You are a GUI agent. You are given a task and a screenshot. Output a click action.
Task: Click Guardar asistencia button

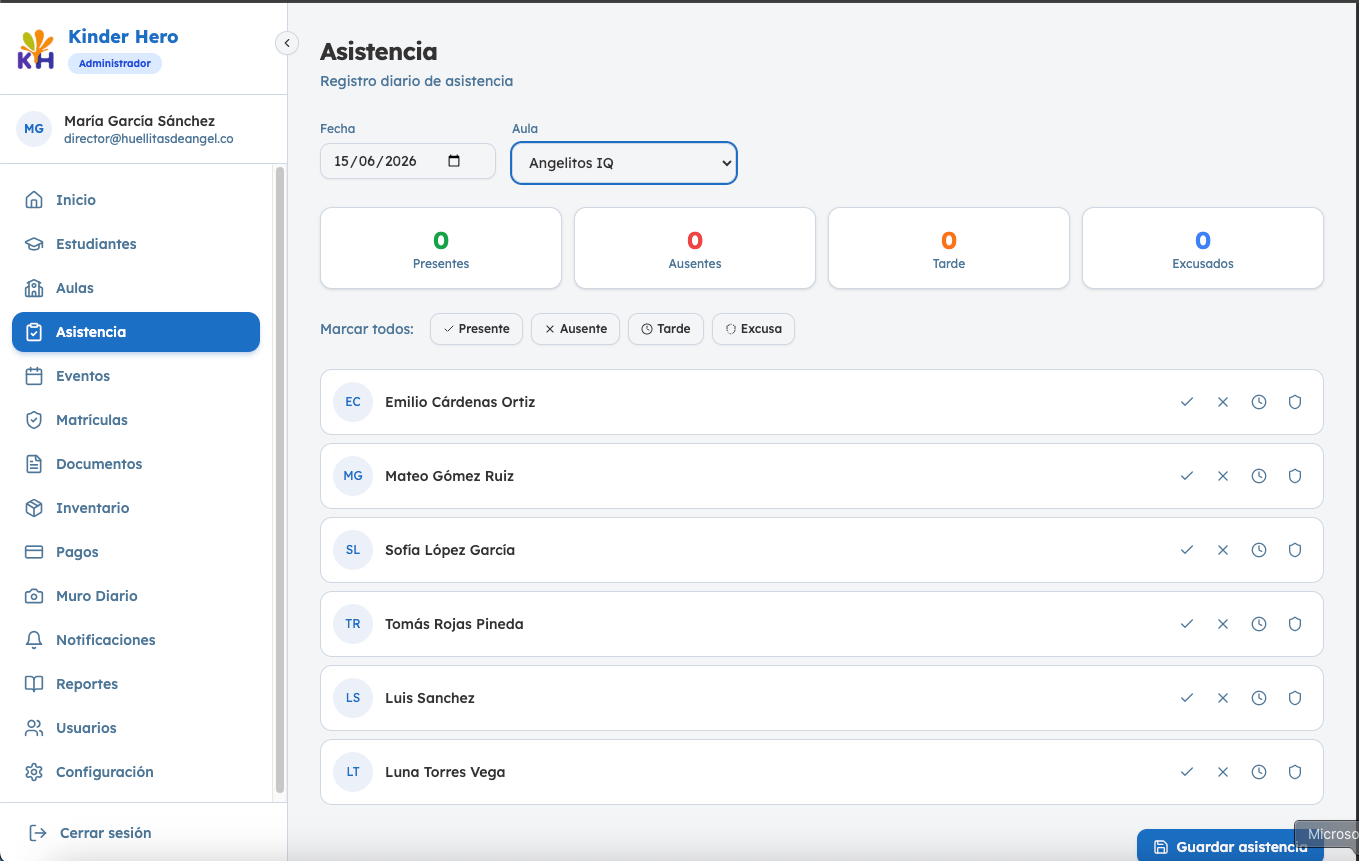pos(1230,846)
